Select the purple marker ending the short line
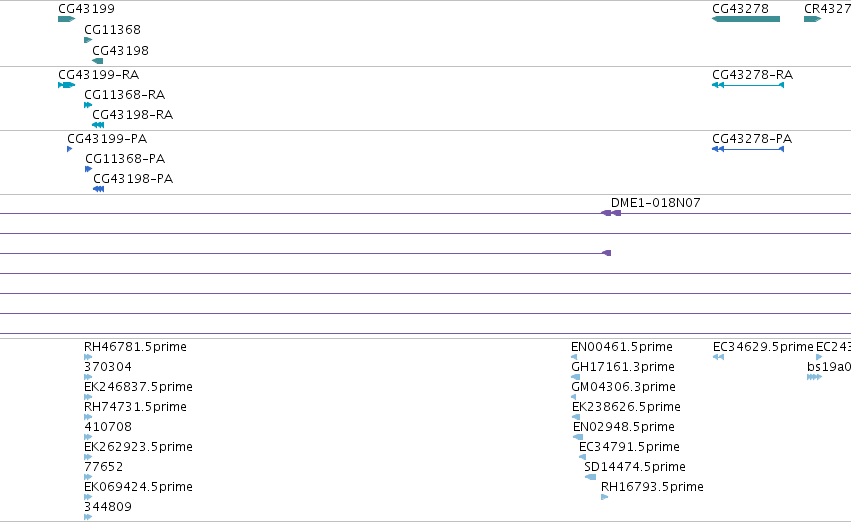Viewport: 851px width, 522px height. tap(606, 253)
